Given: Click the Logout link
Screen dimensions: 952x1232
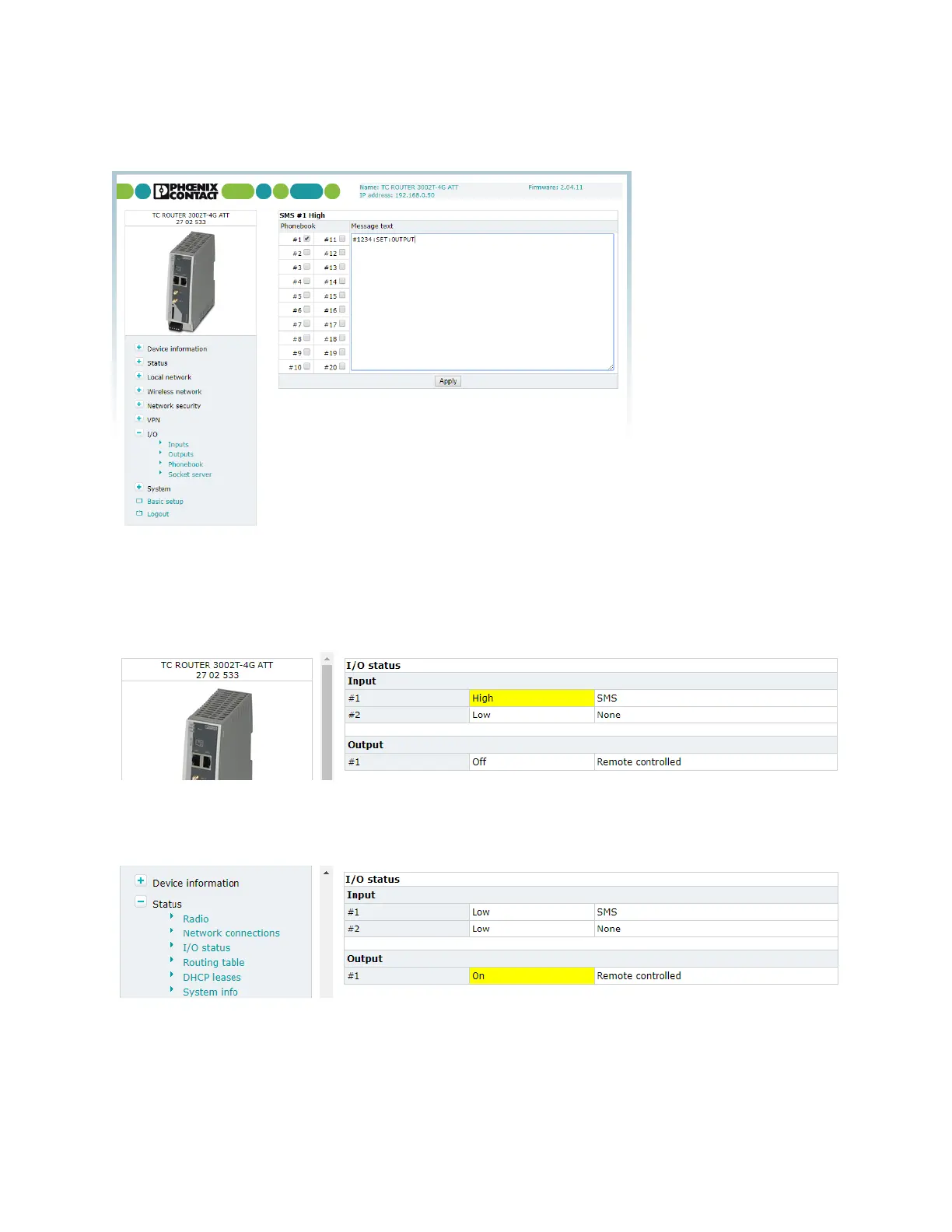Looking at the screenshot, I should pyautogui.click(x=158, y=514).
